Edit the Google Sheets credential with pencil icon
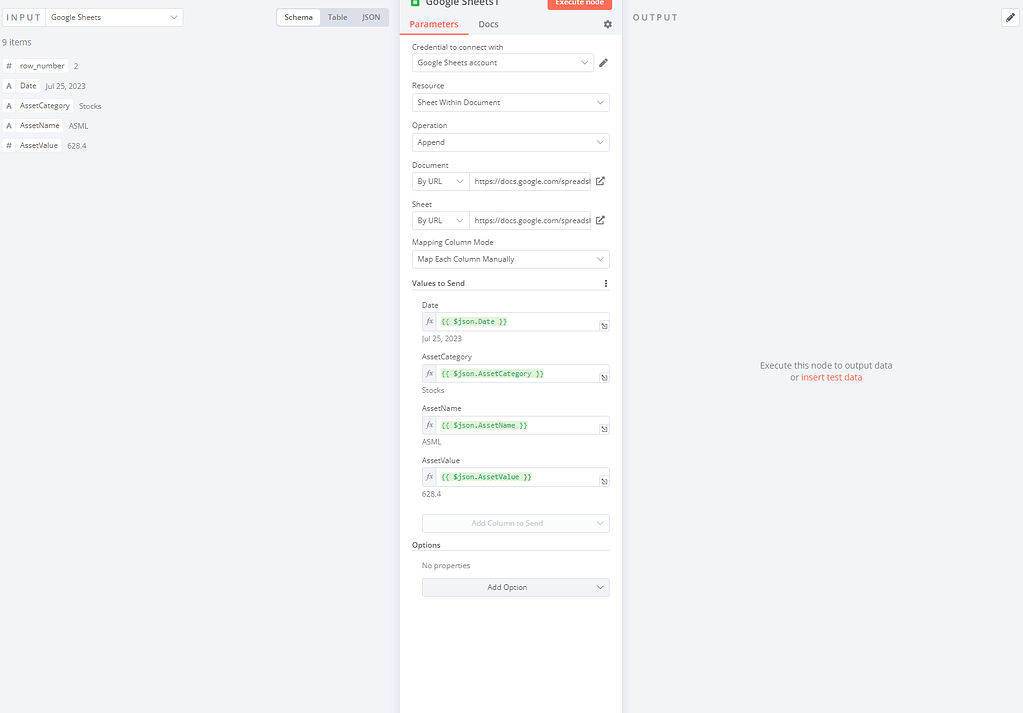The width and height of the screenshot is (1023, 713). coord(603,62)
